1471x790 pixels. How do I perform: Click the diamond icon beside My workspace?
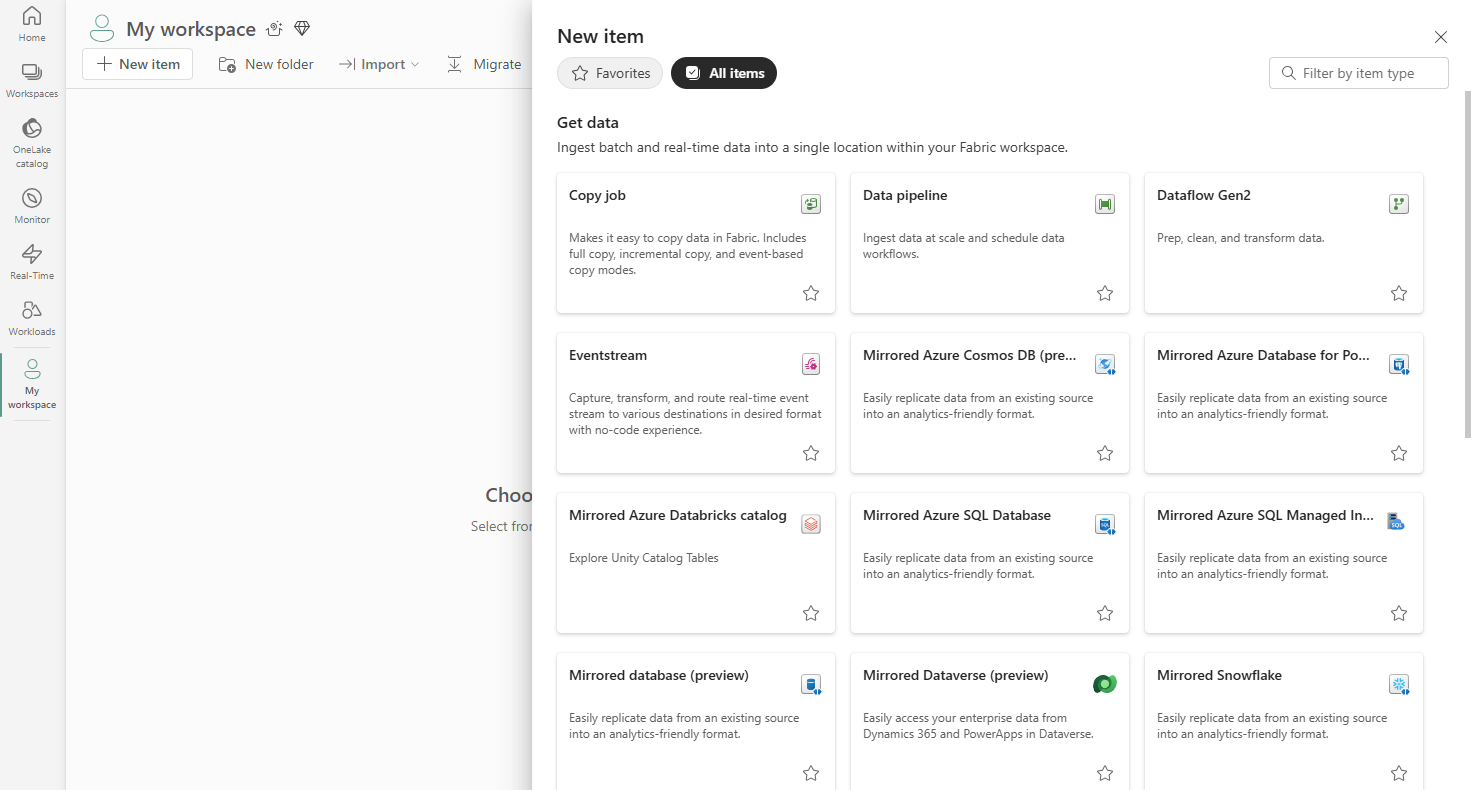302,29
